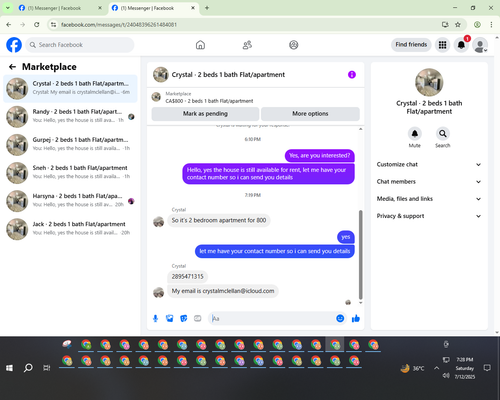Open Windows Start menu
The width and height of the screenshot is (500, 400).
pyautogui.click(x=9, y=368)
